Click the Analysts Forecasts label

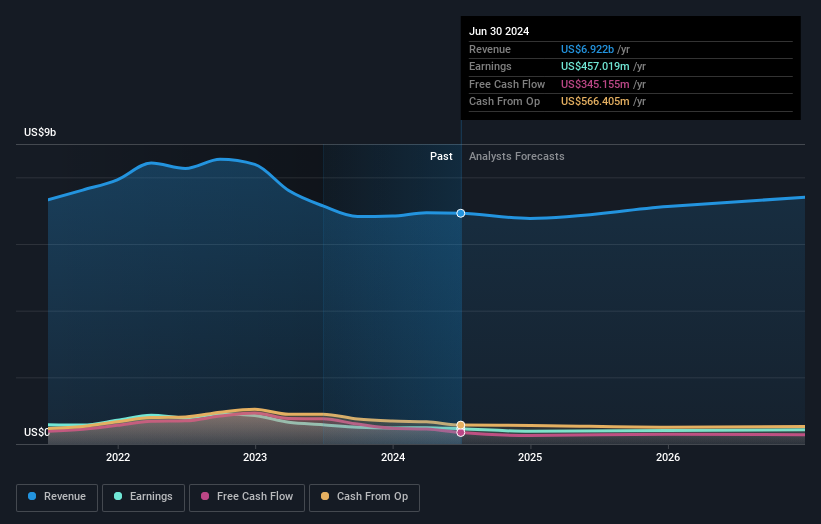pyautogui.click(x=517, y=157)
